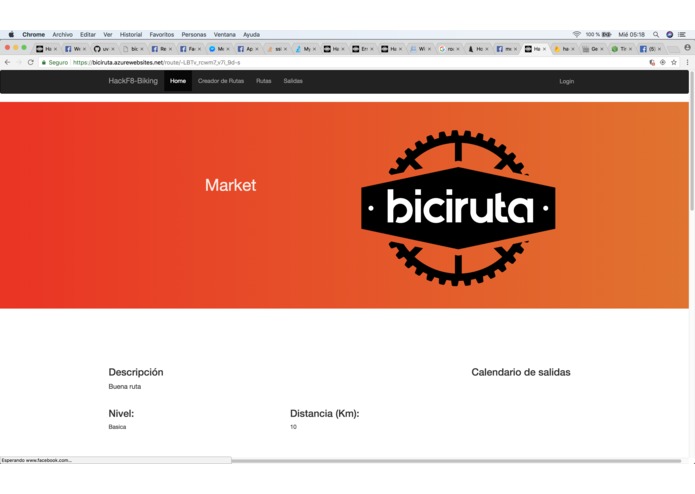Bookmark the page with the star icon
Viewport: 695px width, 494px height.
click(x=674, y=62)
